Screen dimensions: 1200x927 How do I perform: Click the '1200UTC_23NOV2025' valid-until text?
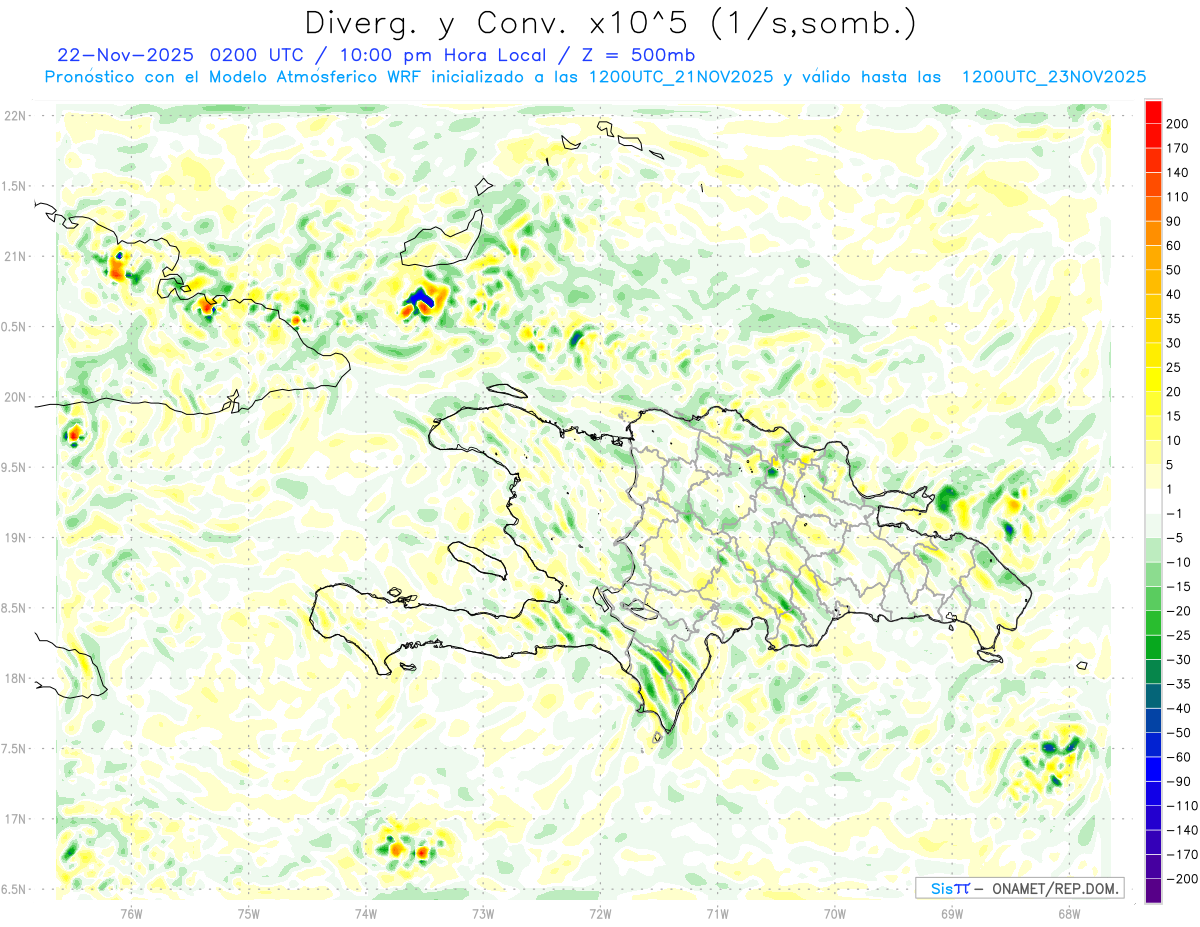(x=1054, y=77)
